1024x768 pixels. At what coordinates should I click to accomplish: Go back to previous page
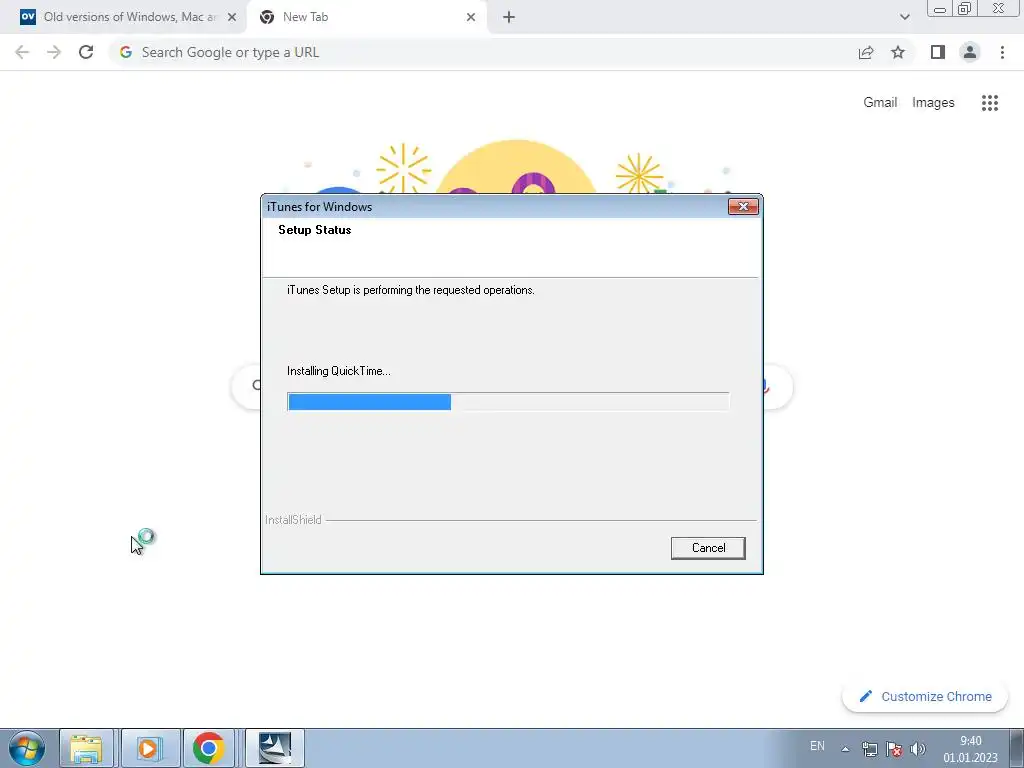pos(22,52)
